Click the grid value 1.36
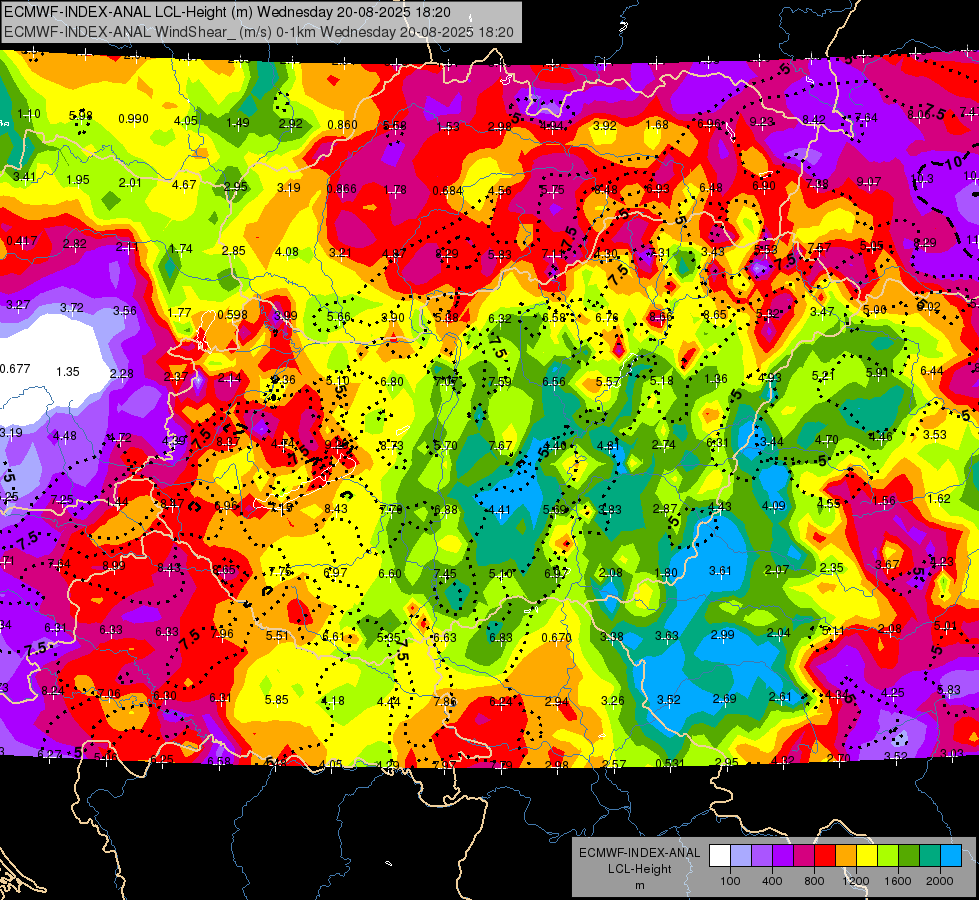 point(716,378)
